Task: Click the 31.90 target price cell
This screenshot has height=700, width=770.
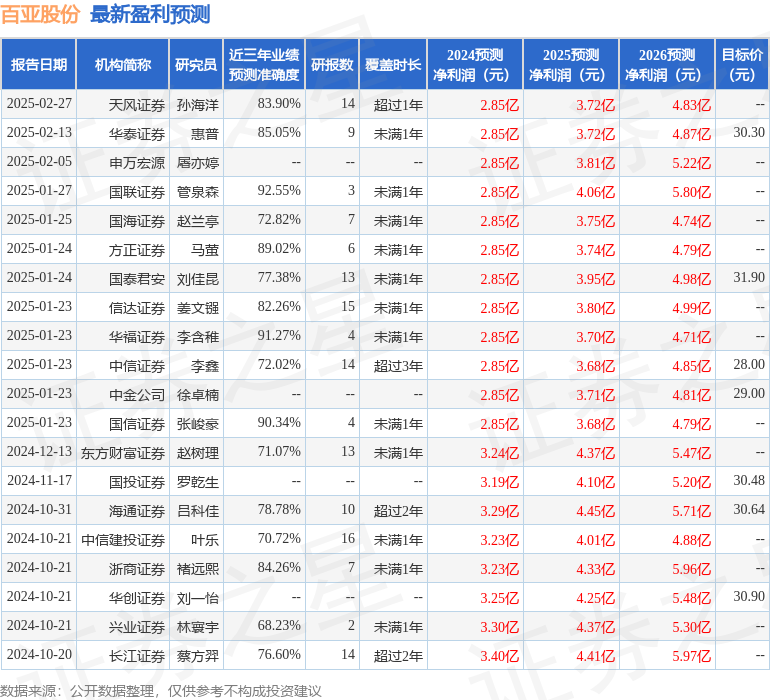Action: (x=748, y=277)
